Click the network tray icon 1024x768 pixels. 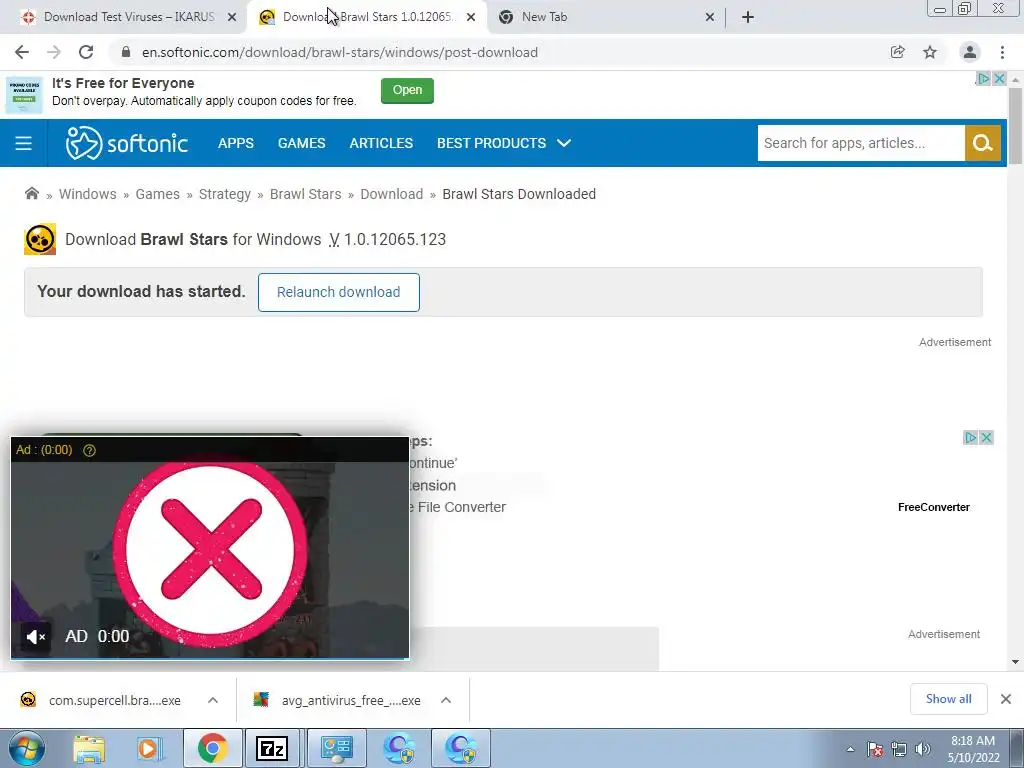899,749
